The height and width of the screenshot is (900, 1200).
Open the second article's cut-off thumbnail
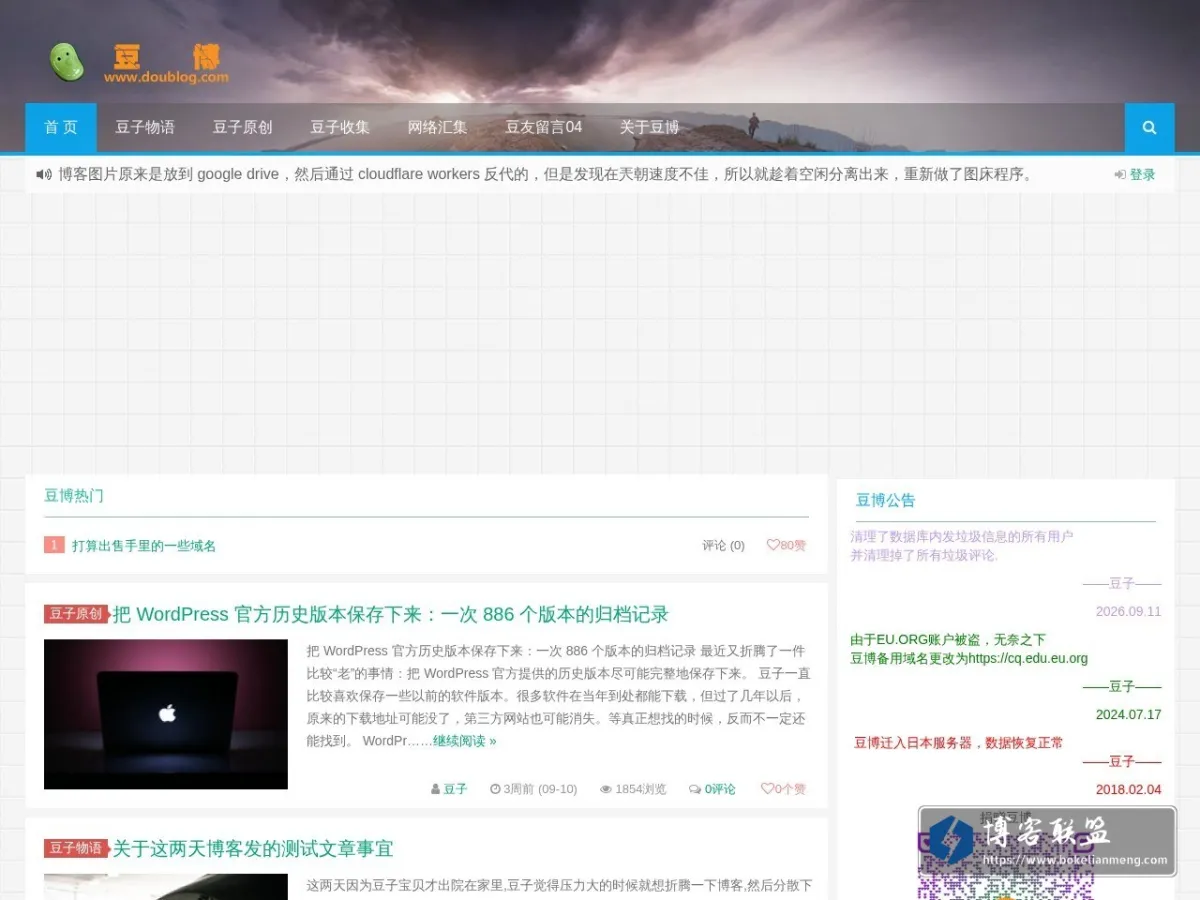[x=166, y=887]
